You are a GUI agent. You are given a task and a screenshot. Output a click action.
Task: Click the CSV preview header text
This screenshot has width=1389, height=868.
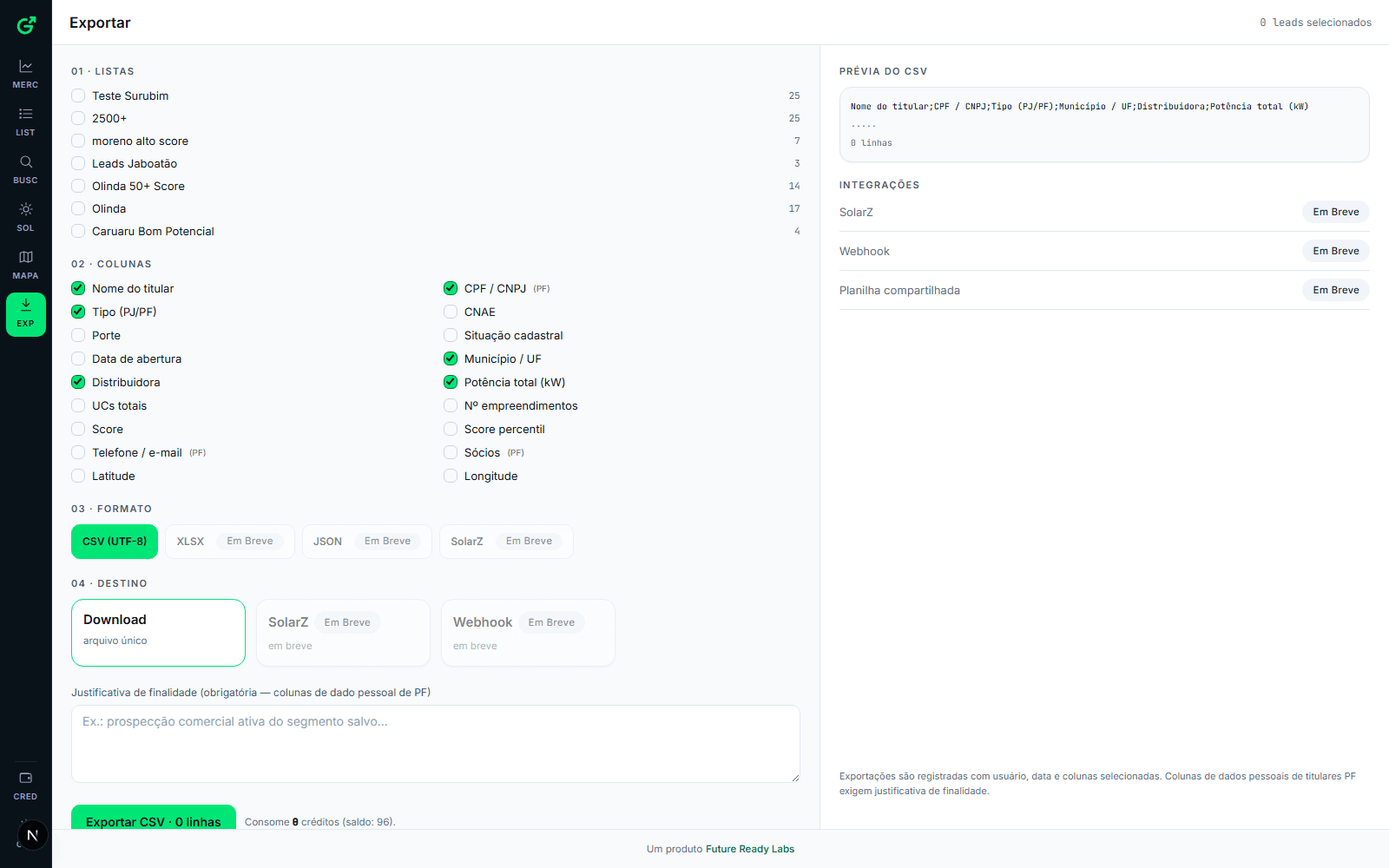click(1079, 107)
